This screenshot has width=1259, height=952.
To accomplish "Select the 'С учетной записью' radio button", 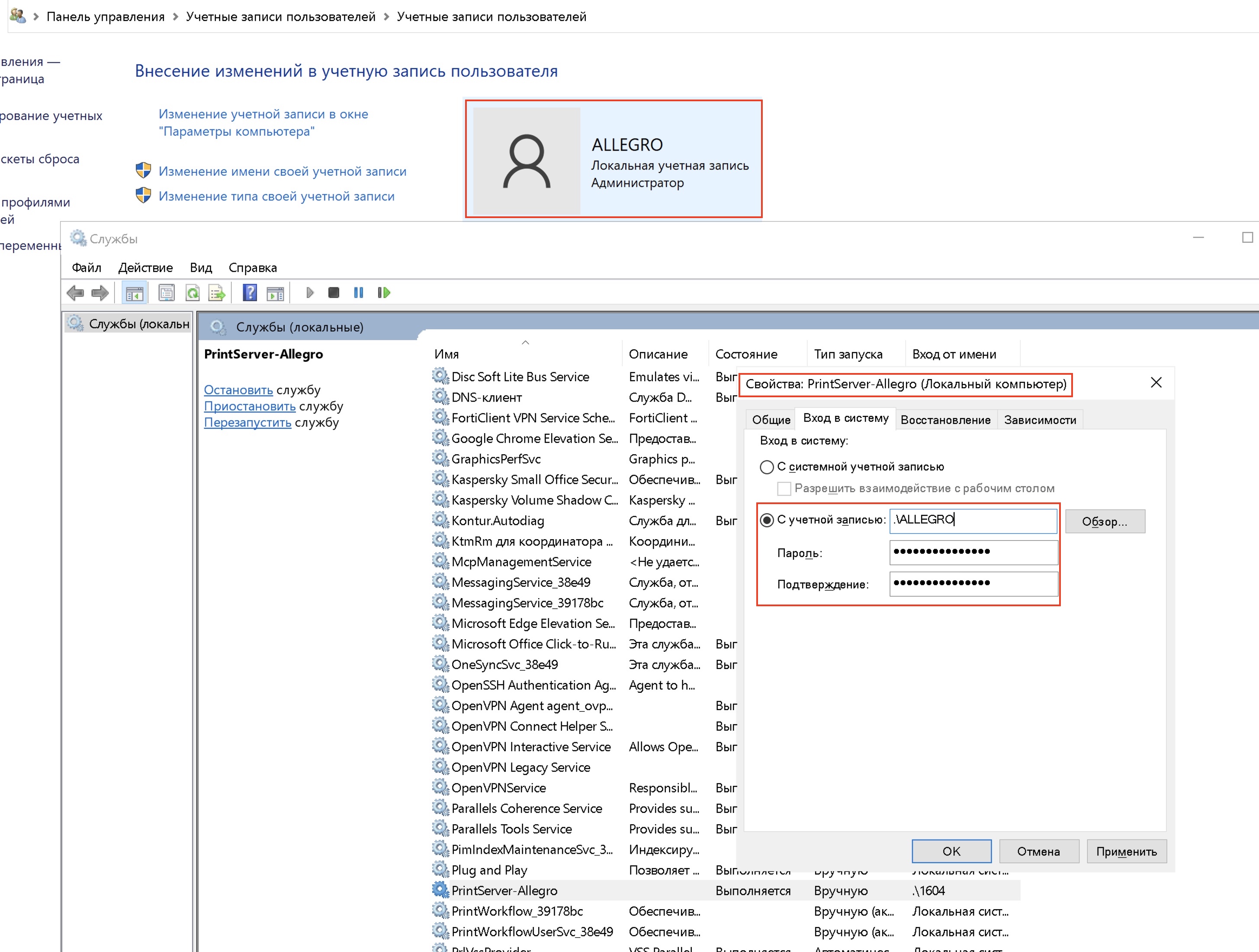I will pyautogui.click(x=767, y=520).
